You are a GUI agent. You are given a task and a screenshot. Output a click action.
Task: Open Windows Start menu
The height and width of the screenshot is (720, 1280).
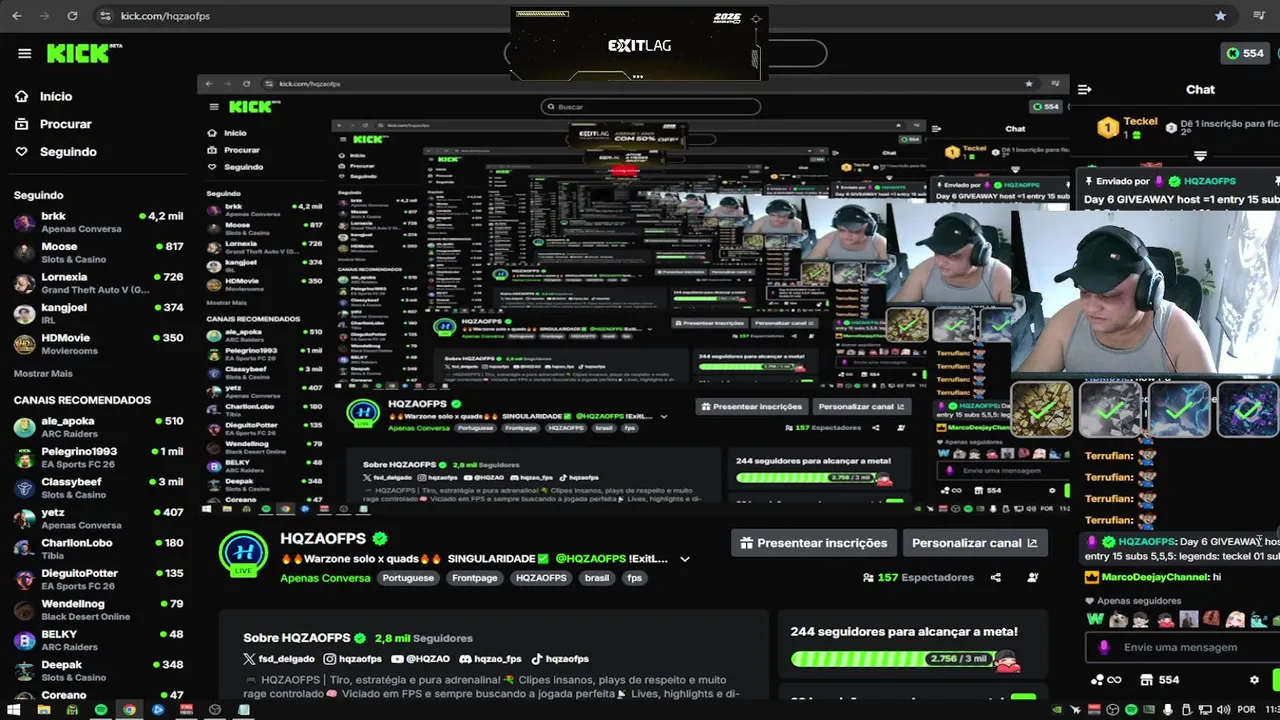click(15, 710)
